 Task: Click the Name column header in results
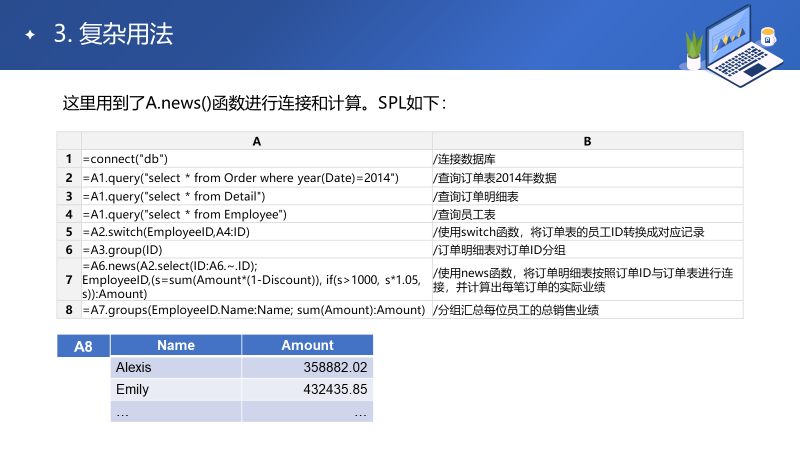(x=176, y=345)
